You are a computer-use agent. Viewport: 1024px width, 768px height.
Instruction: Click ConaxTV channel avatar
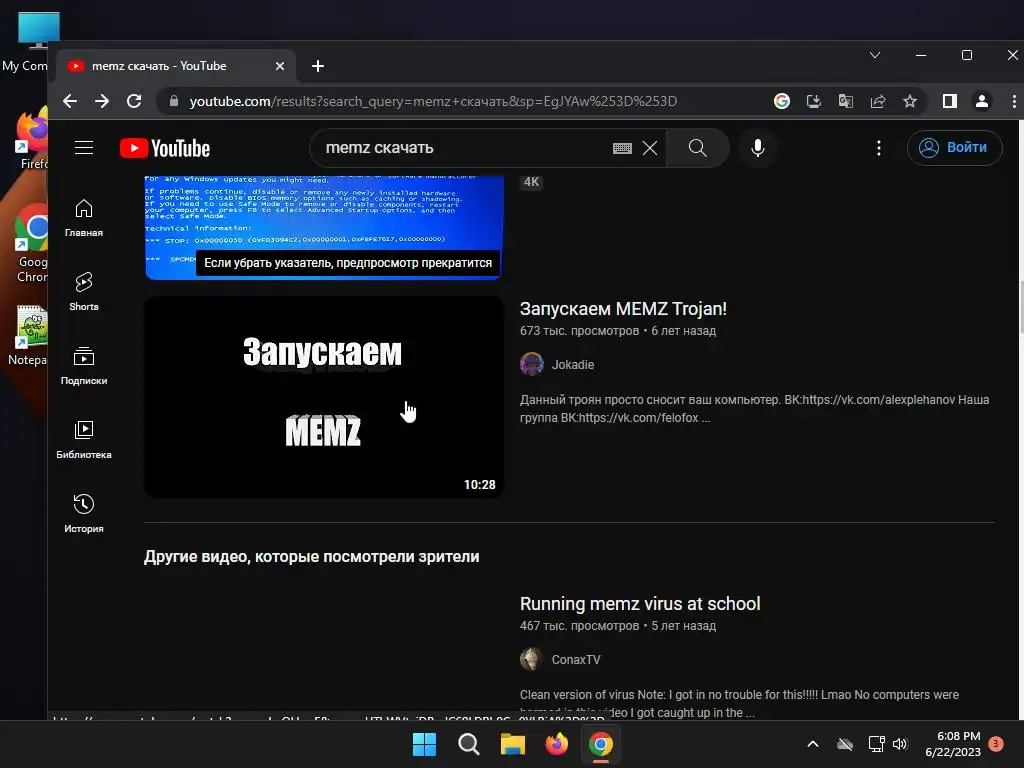point(532,660)
